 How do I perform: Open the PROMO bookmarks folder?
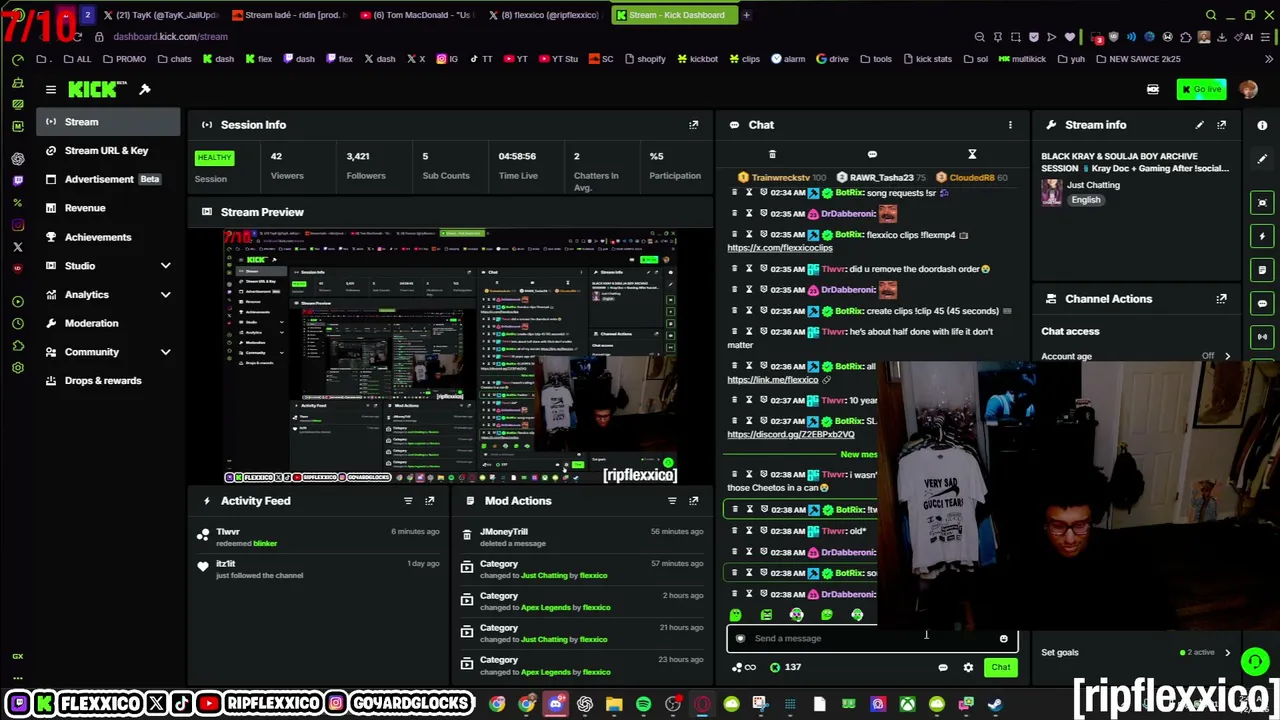pyautogui.click(x=124, y=59)
